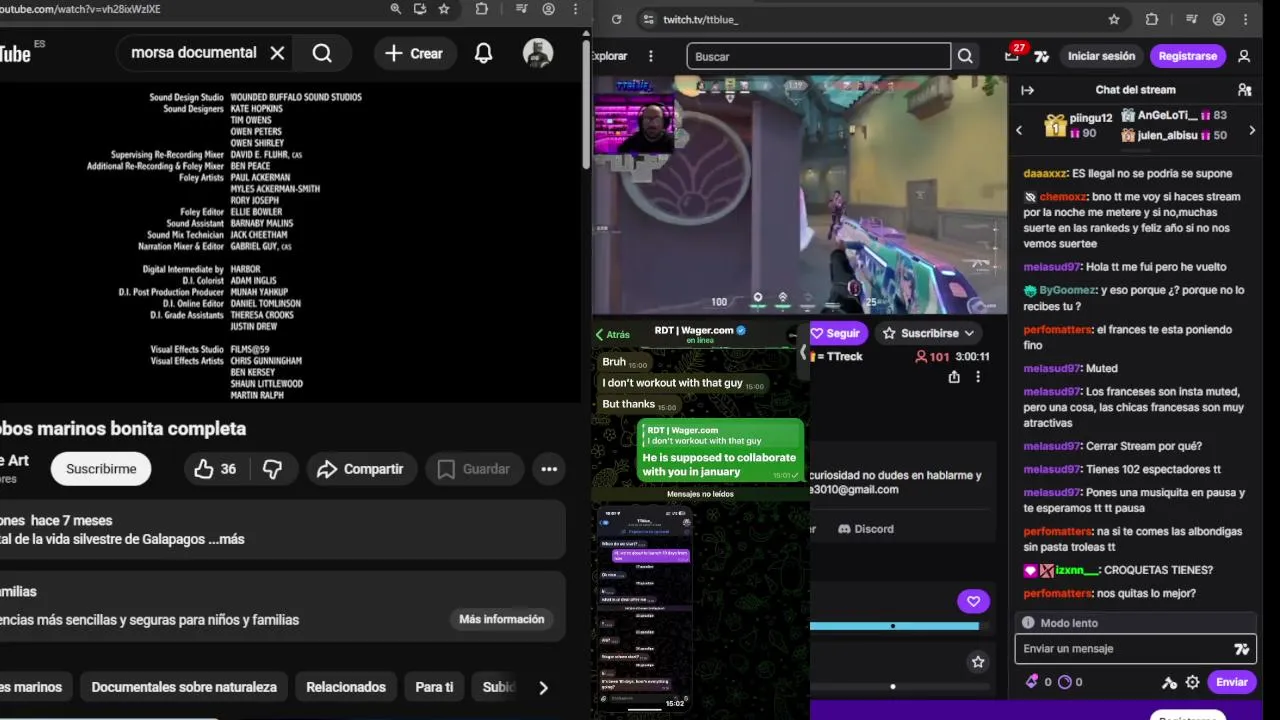Bookmark the Twitch page with star icon

[x=1114, y=19]
